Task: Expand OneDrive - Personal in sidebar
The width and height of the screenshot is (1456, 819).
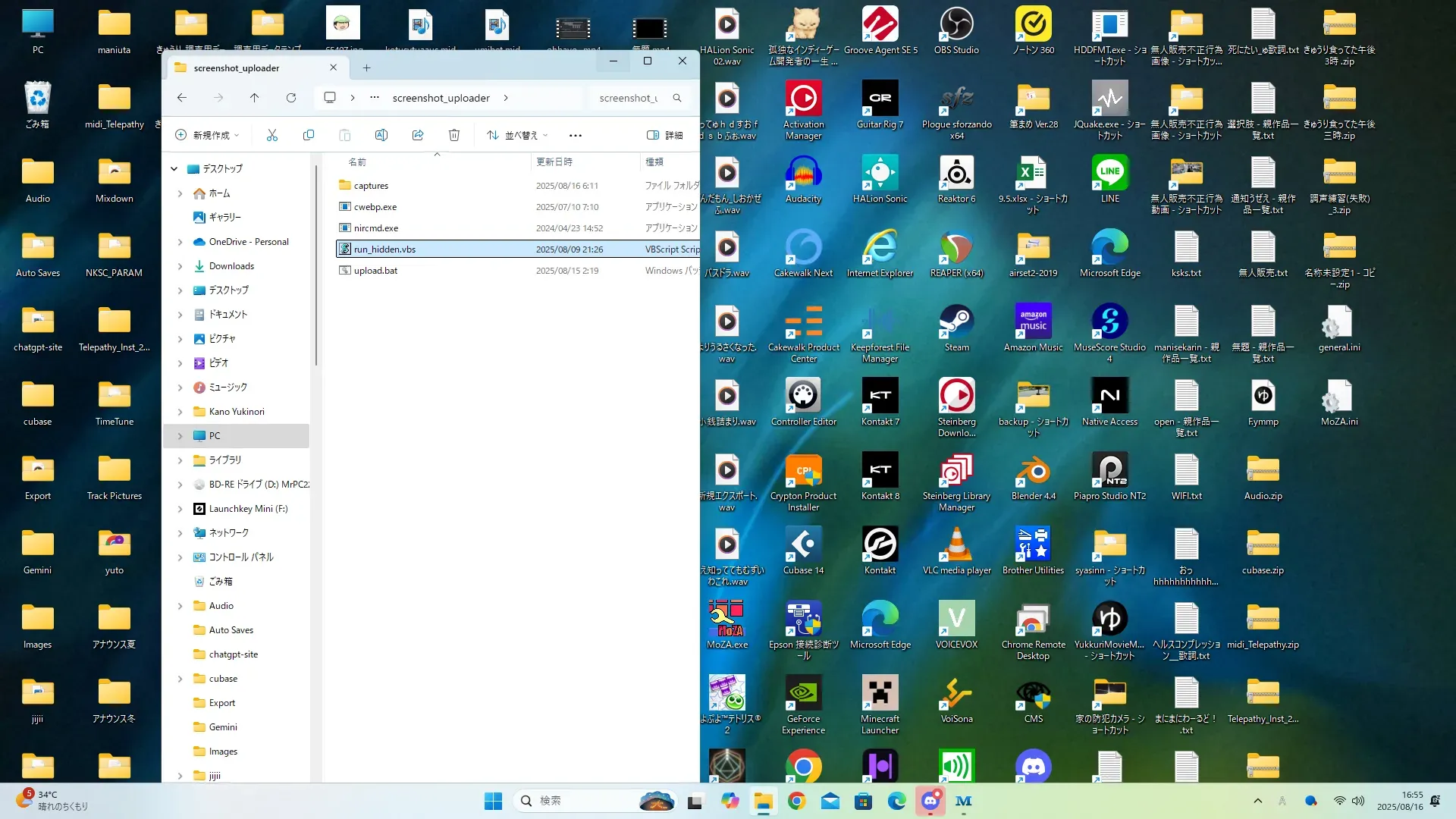Action: click(180, 242)
